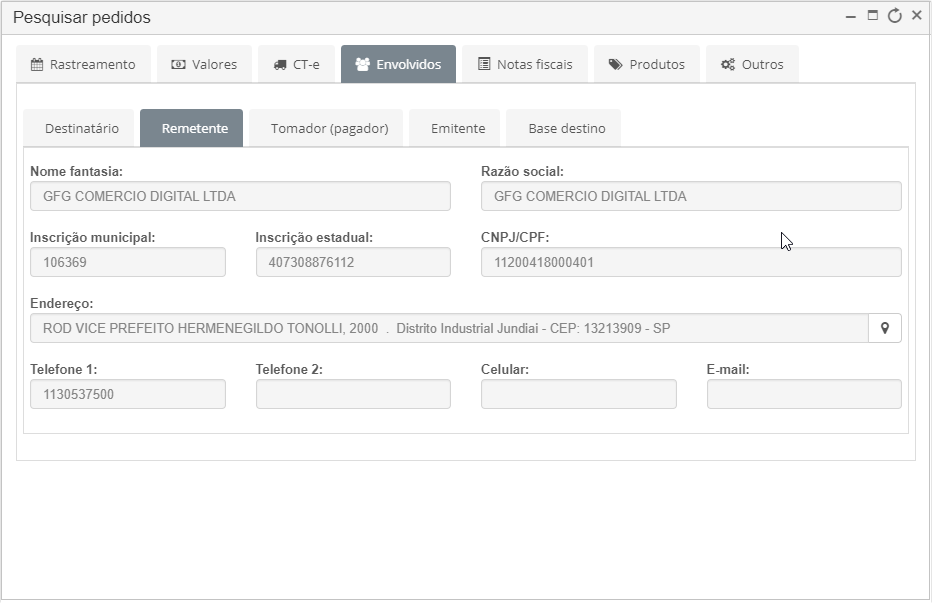Click the Inscrição municipal label
Screen dimensions: 932x603
point(93,237)
